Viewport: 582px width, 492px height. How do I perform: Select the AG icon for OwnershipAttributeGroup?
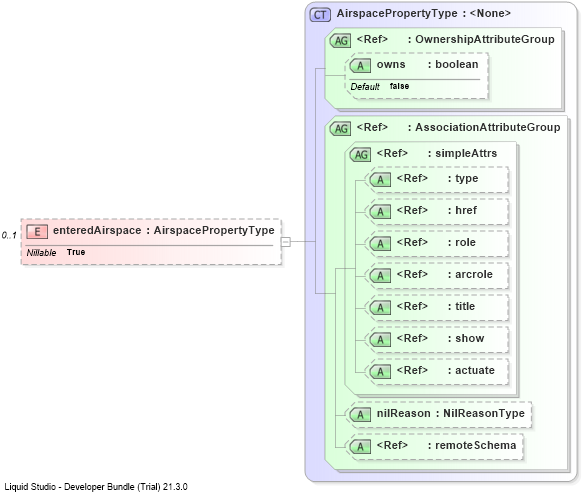[340, 40]
